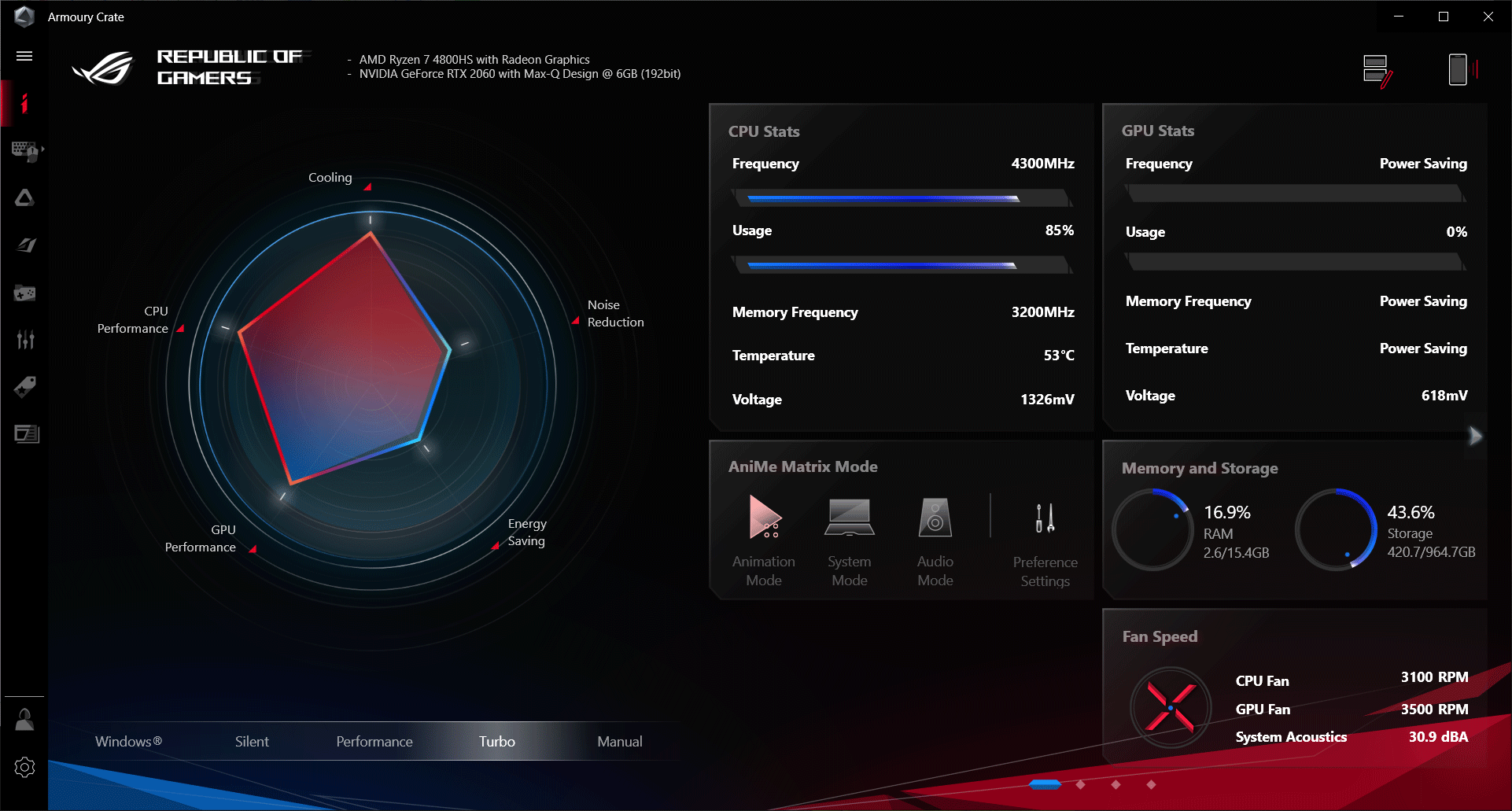Open the hamburger menu
This screenshot has width=1512, height=811.
[24, 56]
